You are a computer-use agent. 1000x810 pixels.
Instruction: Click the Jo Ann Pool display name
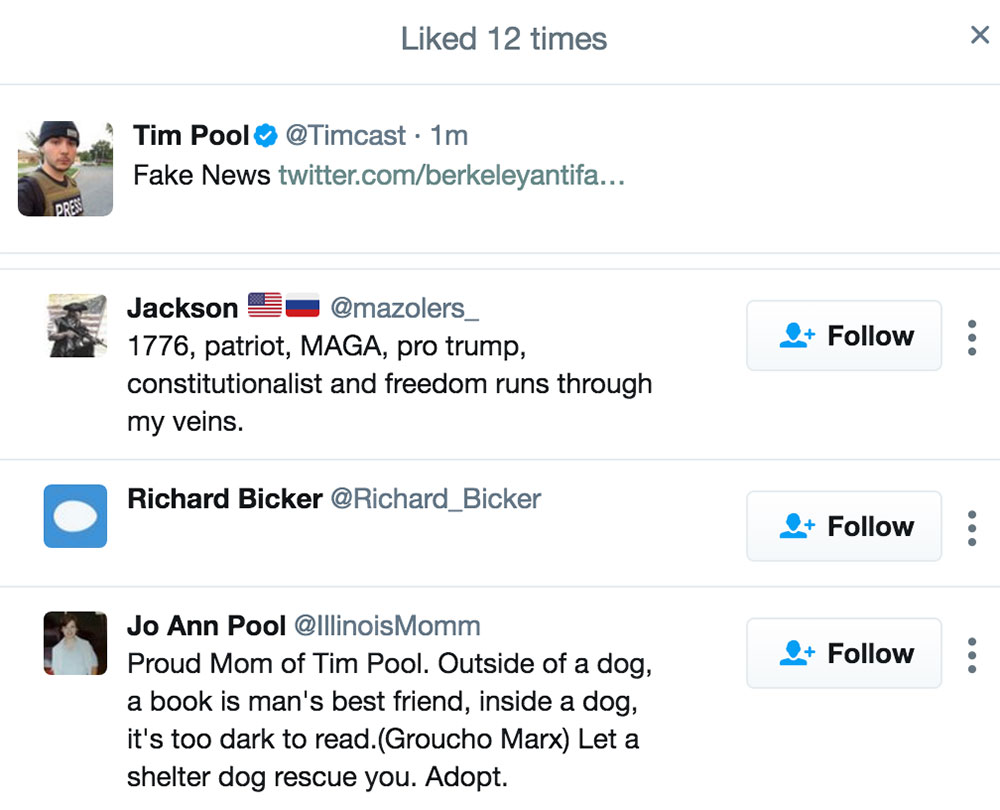206,626
